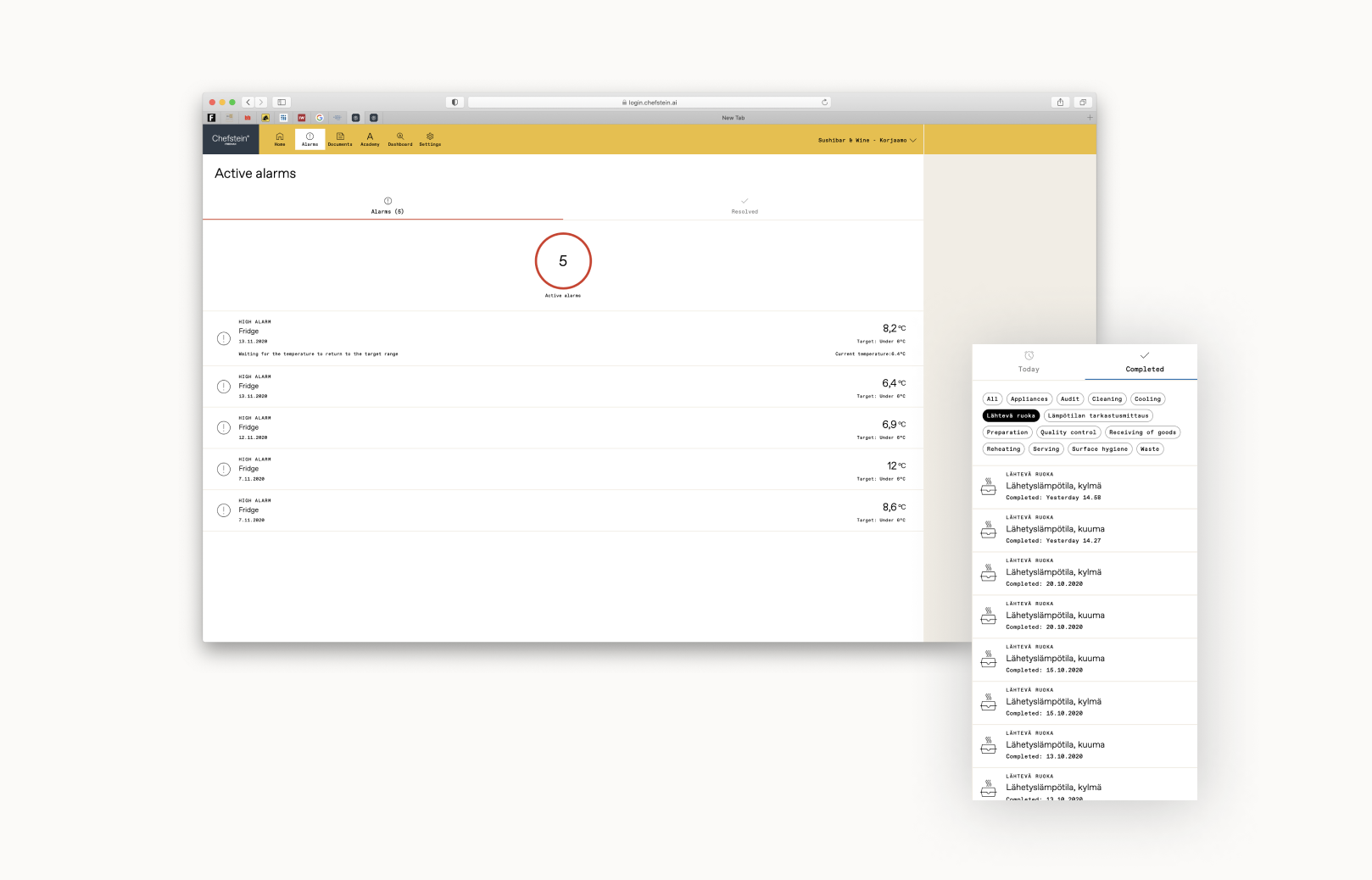Screen dimensions: 1372x880
Task: Go forward in Safari browser
Action: (261, 103)
